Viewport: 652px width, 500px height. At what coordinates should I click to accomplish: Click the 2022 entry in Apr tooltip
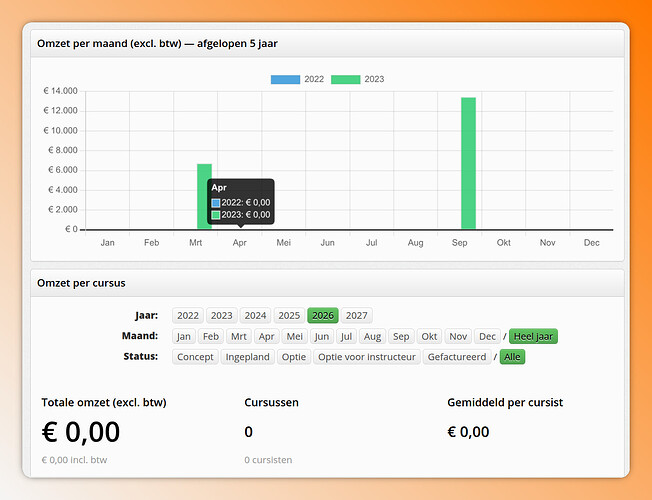coord(241,203)
